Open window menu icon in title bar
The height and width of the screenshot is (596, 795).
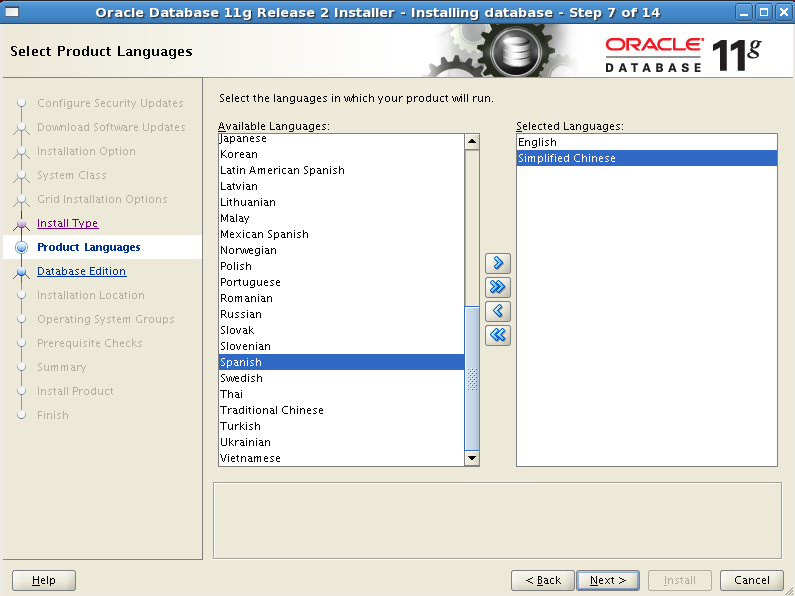pos(12,12)
